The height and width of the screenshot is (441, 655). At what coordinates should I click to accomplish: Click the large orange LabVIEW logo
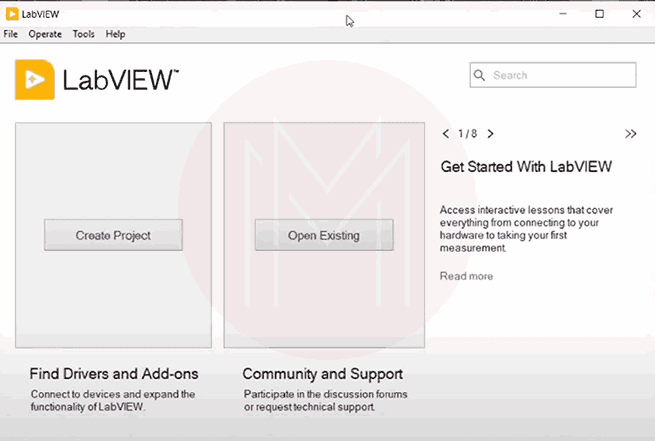click(35, 80)
